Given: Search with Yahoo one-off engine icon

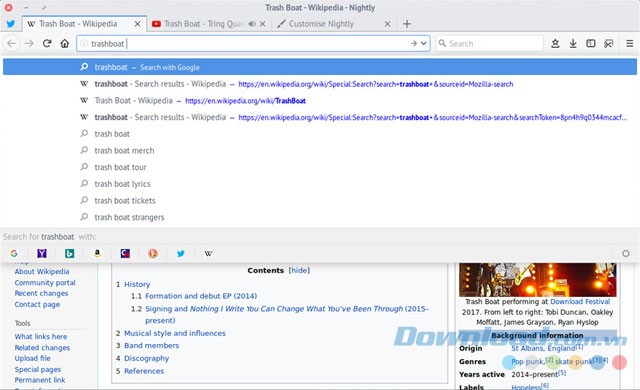Looking at the screenshot, I should [x=42, y=253].
